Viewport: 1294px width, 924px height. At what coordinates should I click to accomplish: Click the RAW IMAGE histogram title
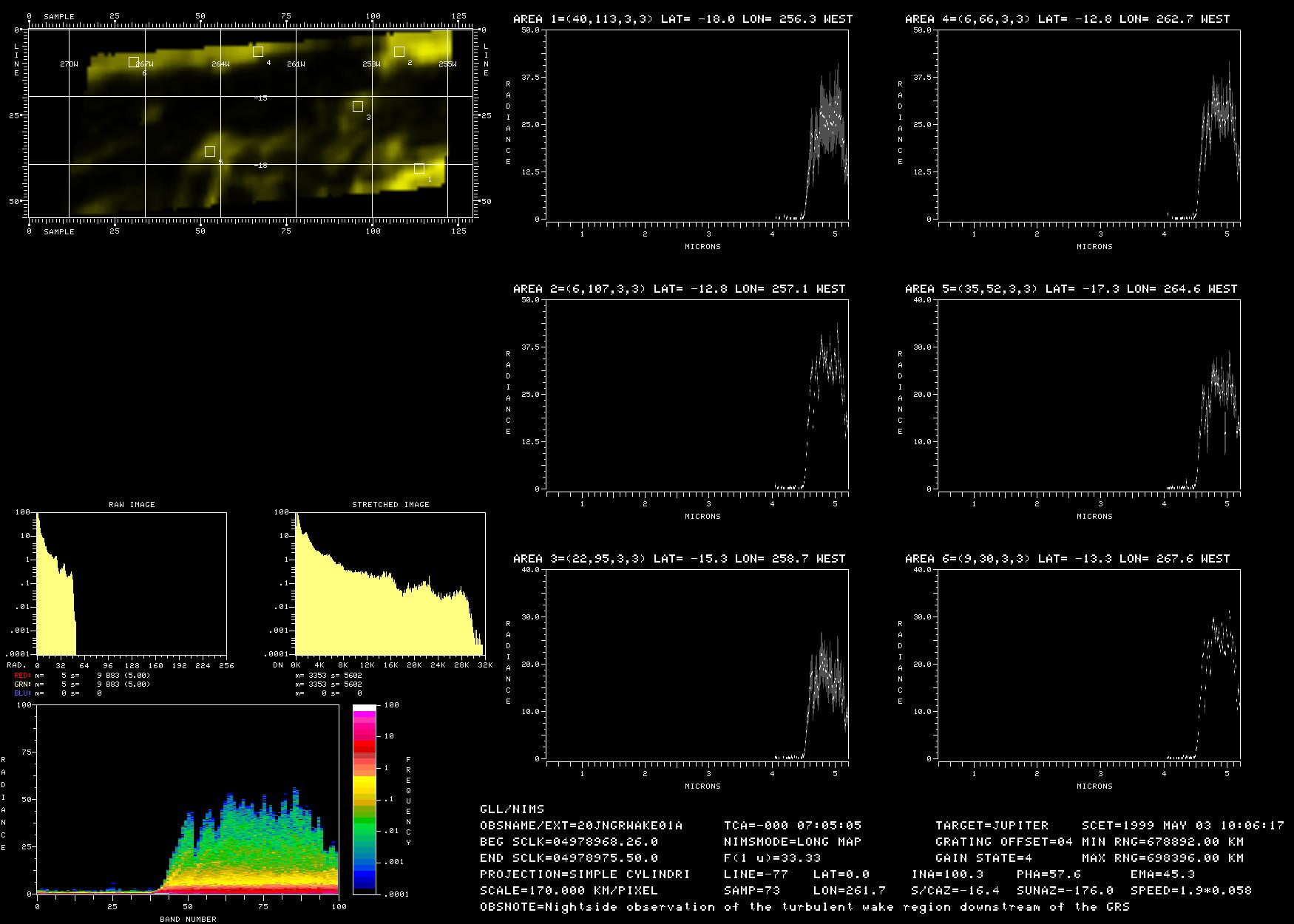click(x=132, y=504)
